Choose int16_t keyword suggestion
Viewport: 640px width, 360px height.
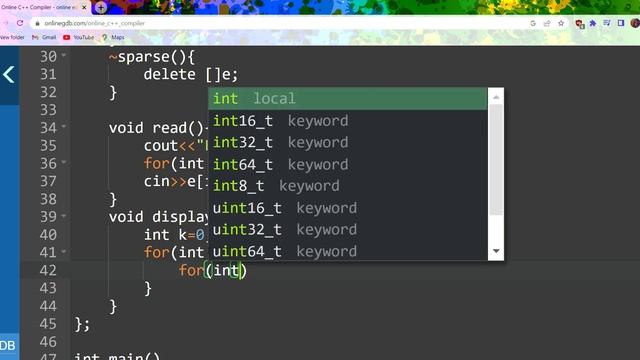coord(348,121)
